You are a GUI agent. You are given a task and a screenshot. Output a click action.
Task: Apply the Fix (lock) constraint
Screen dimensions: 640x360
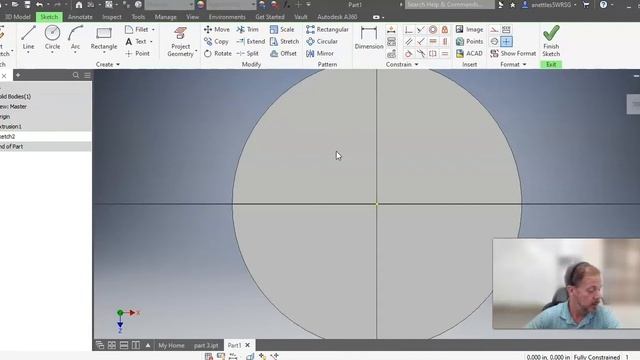[445, 29]
